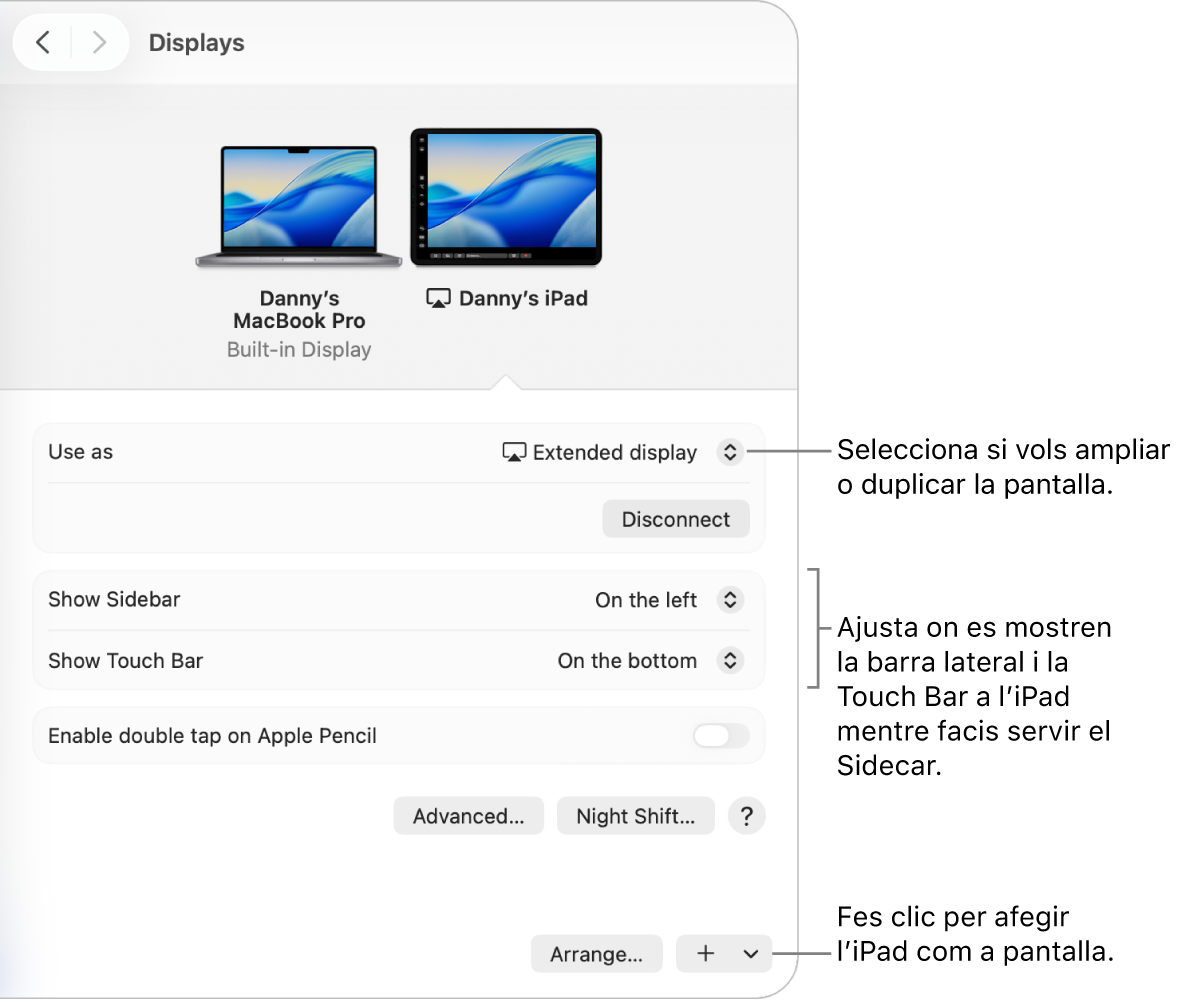Open the Show Touch Bar location dropdown

[730, 661]
